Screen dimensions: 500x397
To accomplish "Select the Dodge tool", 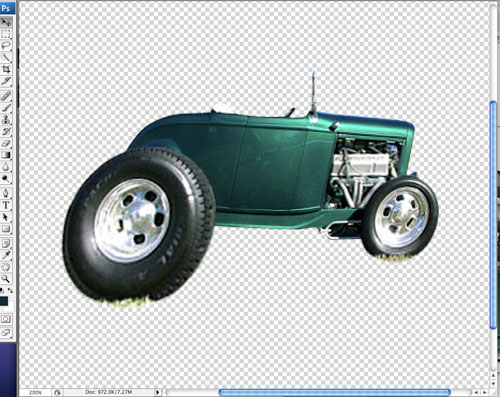I will tap(6, 178).
